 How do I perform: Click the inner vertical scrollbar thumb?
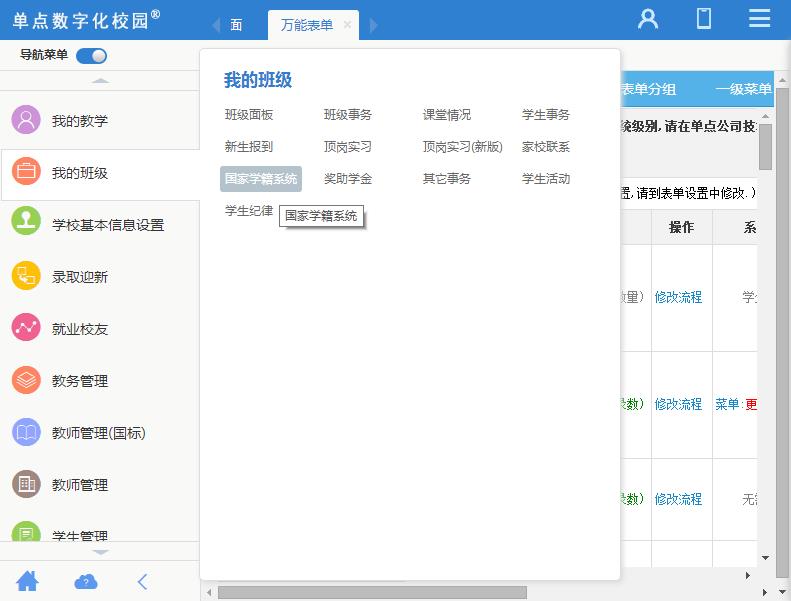point(765,147)
